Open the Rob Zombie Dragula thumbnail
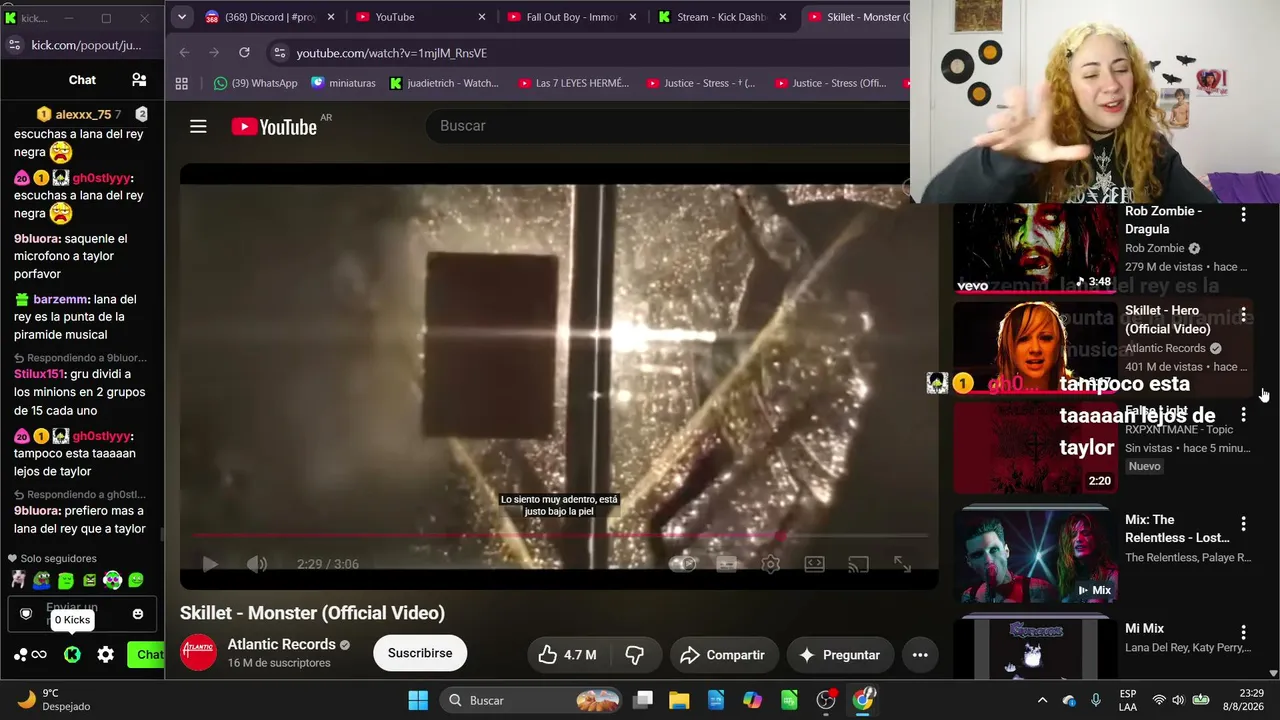The height and width of the screenshot is (720, 1280). [1034, 248]
